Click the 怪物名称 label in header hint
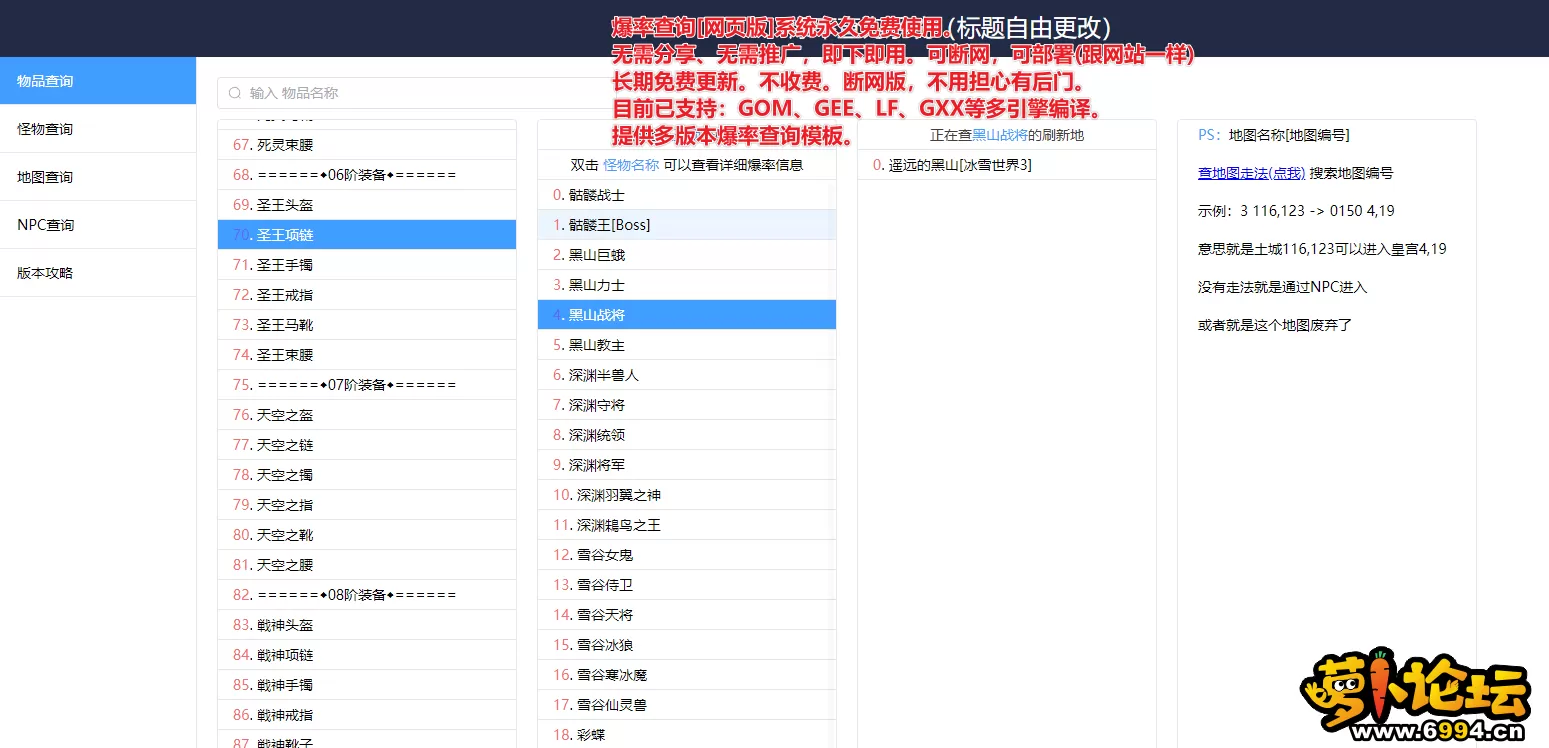 tap(631, 165)
